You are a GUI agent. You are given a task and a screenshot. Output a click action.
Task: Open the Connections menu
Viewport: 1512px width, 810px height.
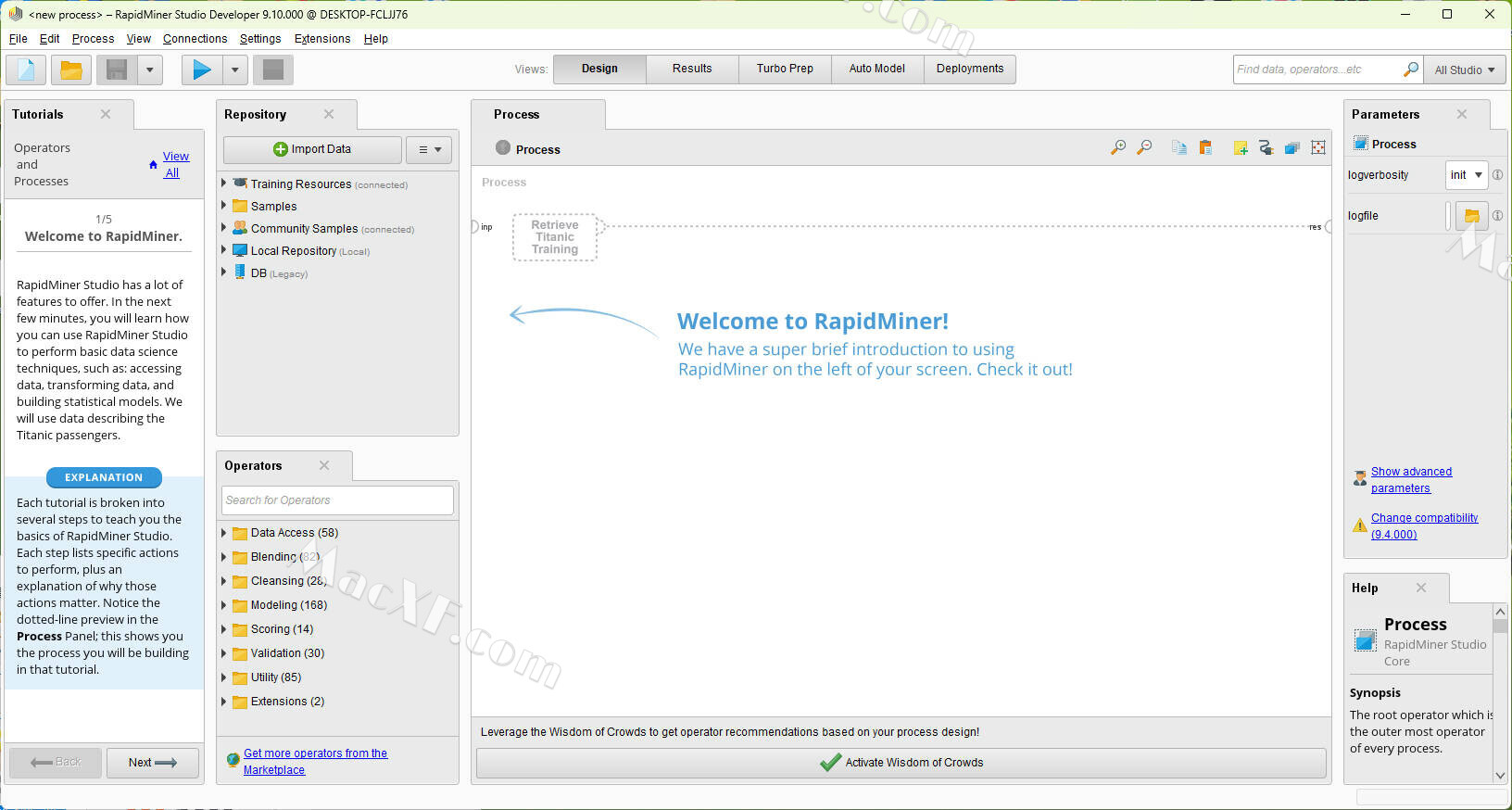195,39
